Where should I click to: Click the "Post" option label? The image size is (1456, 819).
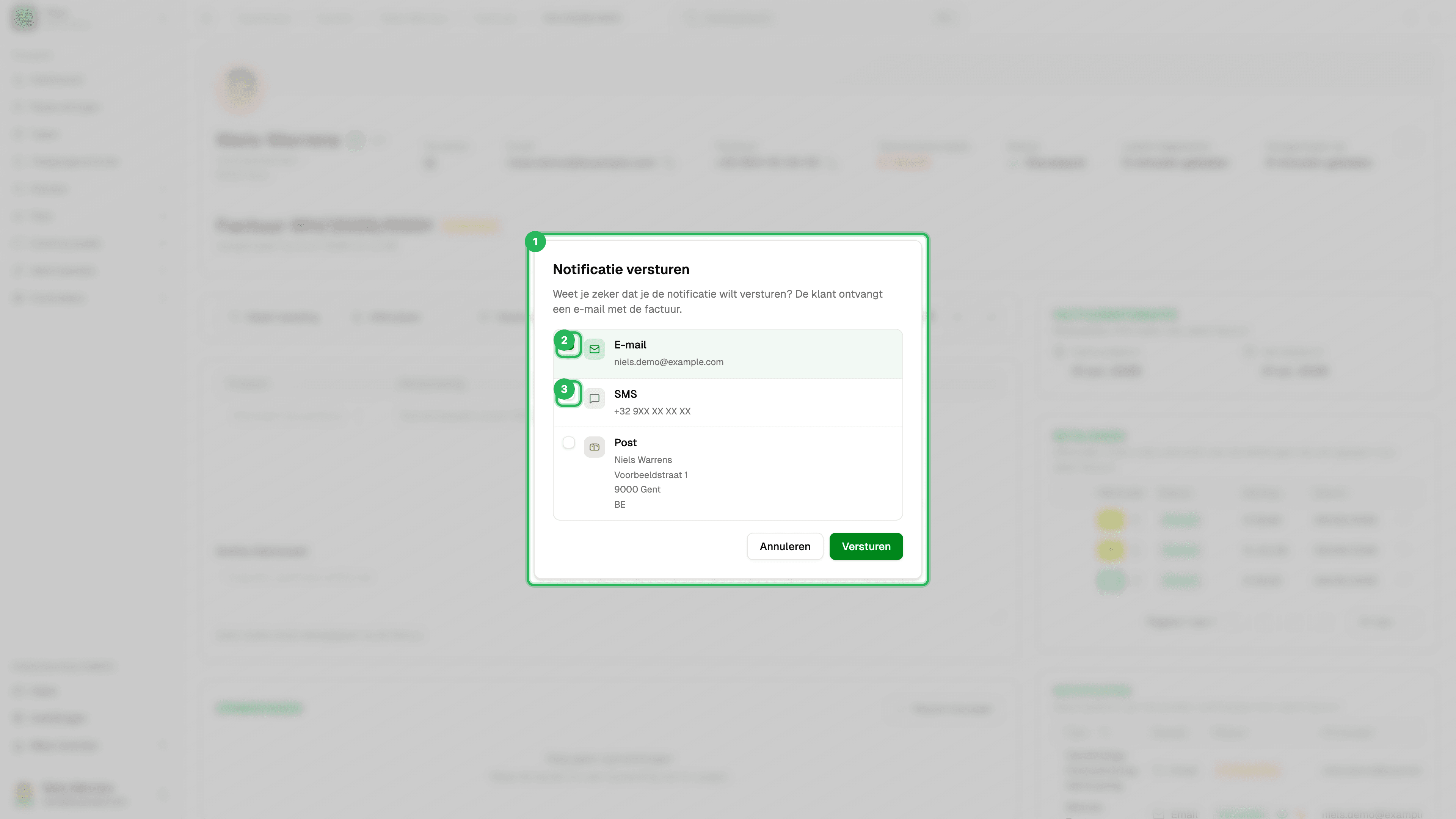click(625, 442)
